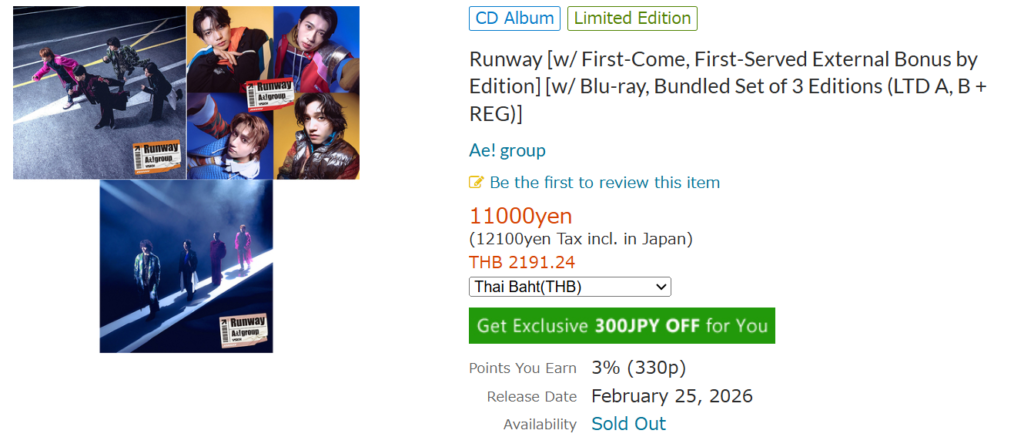Open the street group shot album cover
1024x437 pixels.
99,92
